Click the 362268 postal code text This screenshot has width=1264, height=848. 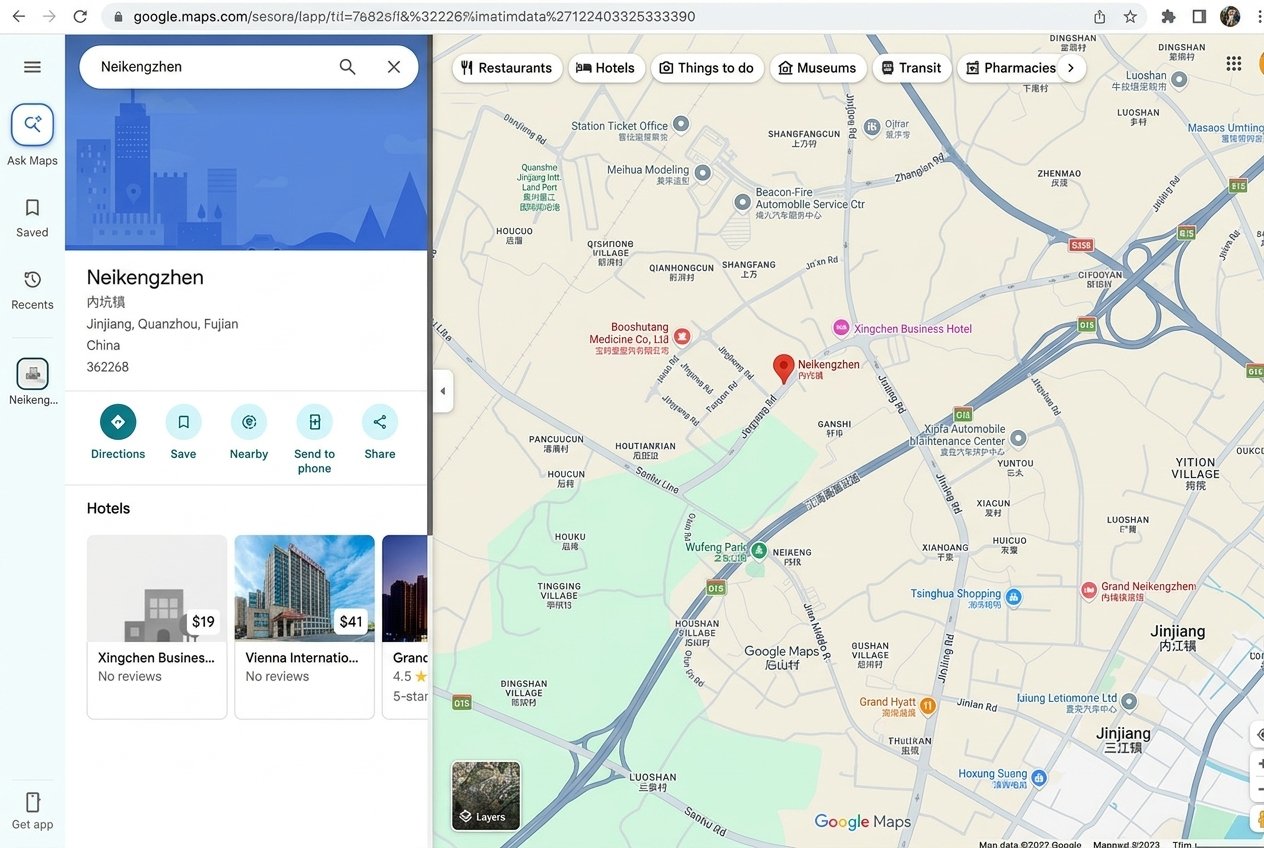click(108, 367)
